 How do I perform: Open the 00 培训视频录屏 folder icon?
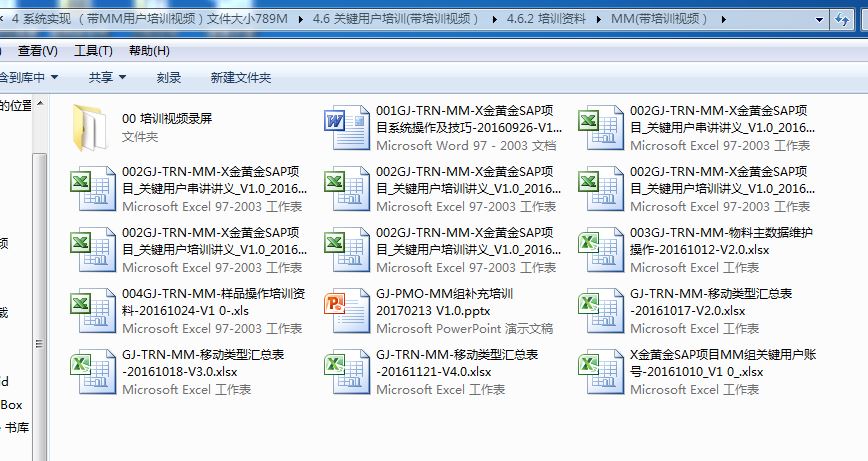[90, 127]
